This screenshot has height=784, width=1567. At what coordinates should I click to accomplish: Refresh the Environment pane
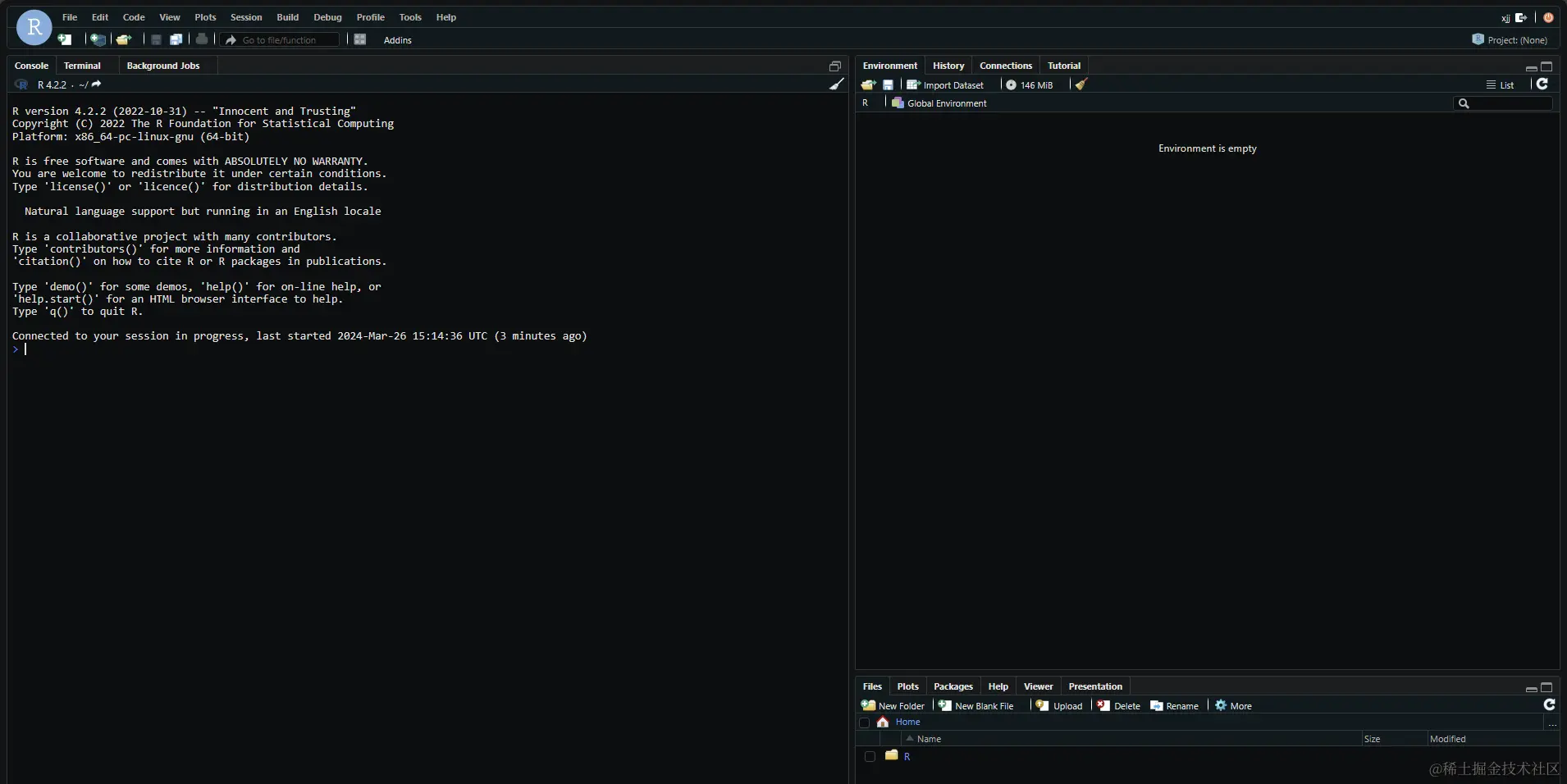pyautogui.click(x=1542, y=84)
